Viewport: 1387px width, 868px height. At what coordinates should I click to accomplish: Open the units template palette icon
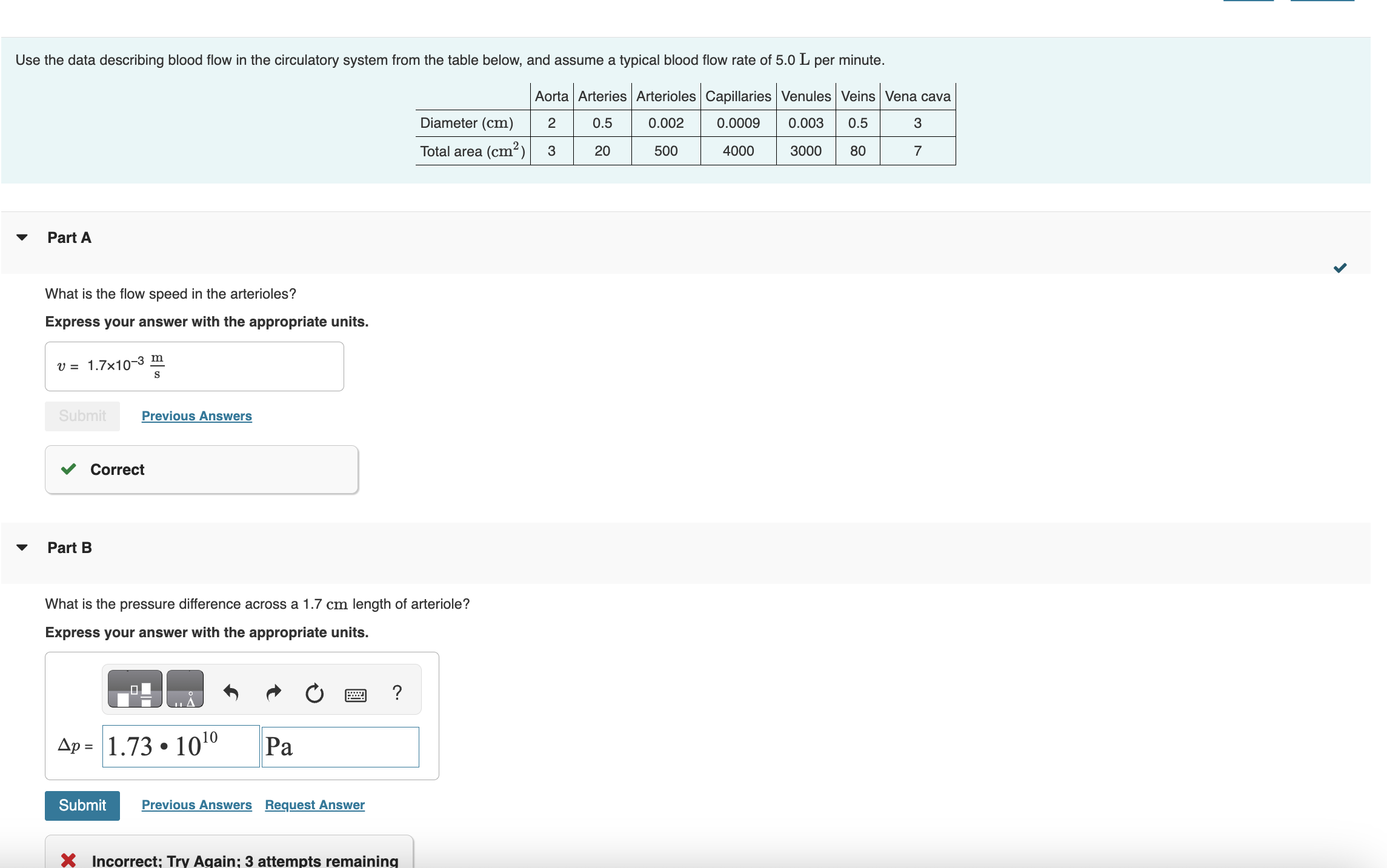pos(185,689)
